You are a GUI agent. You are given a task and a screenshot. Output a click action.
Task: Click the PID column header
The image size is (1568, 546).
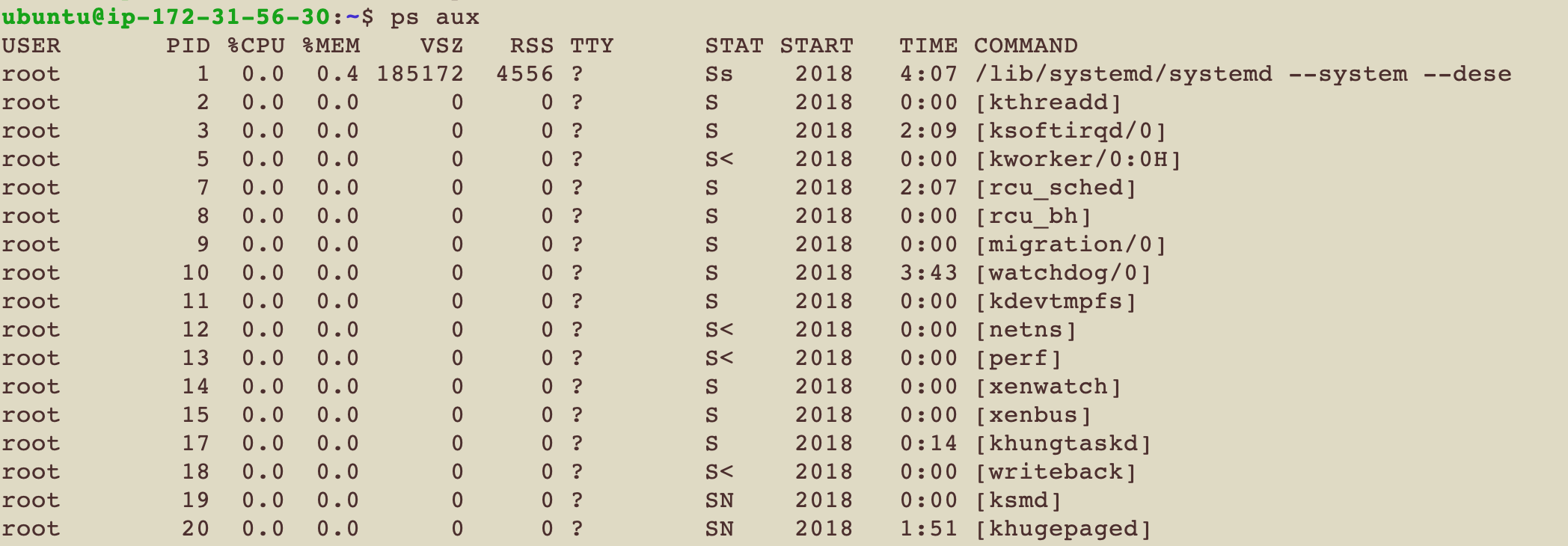tap(189, 46)
